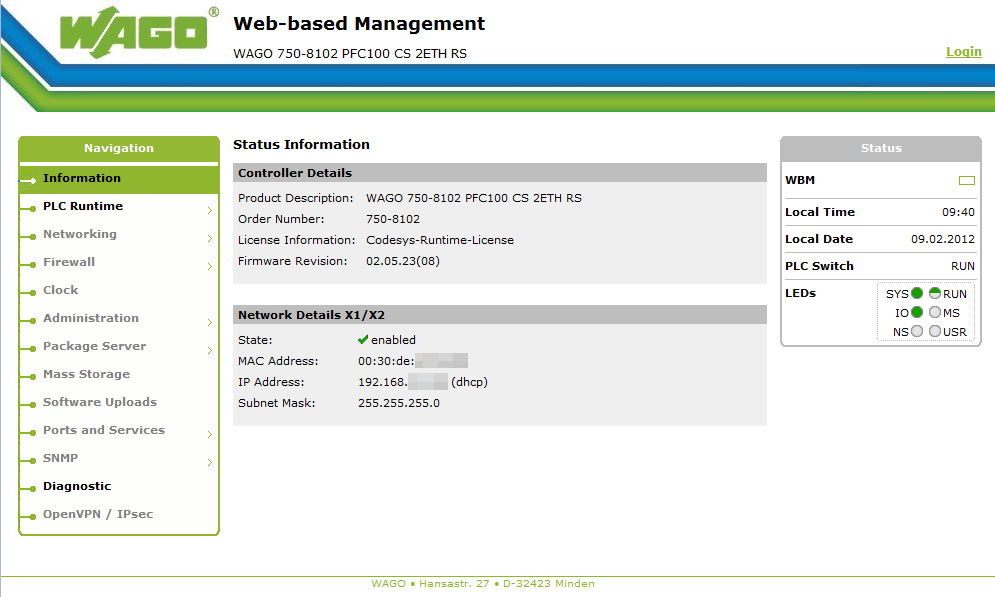
Task: Open the Networking navigation item
Action: [x=80, y=234]
